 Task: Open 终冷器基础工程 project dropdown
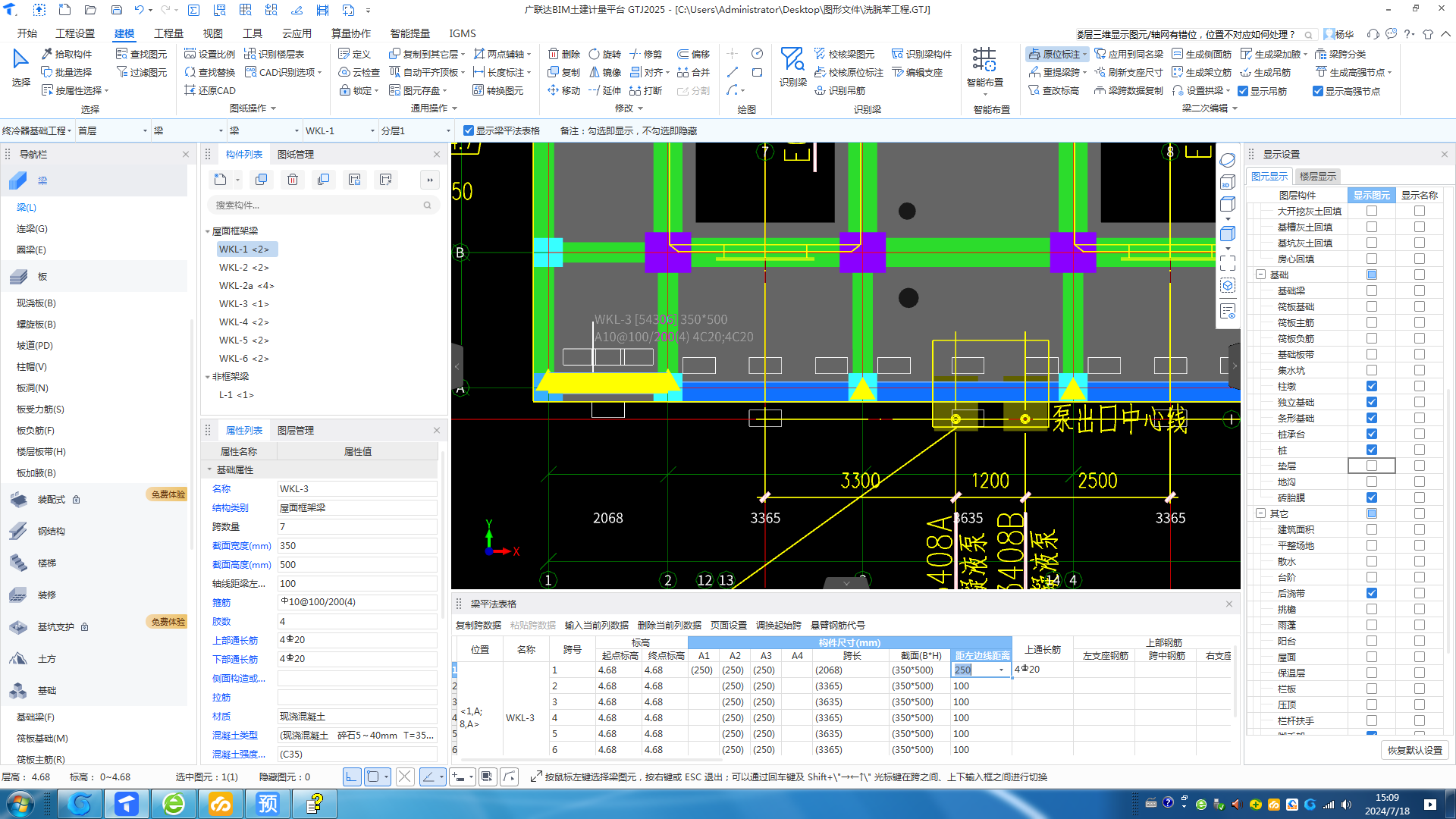(36, 130)
